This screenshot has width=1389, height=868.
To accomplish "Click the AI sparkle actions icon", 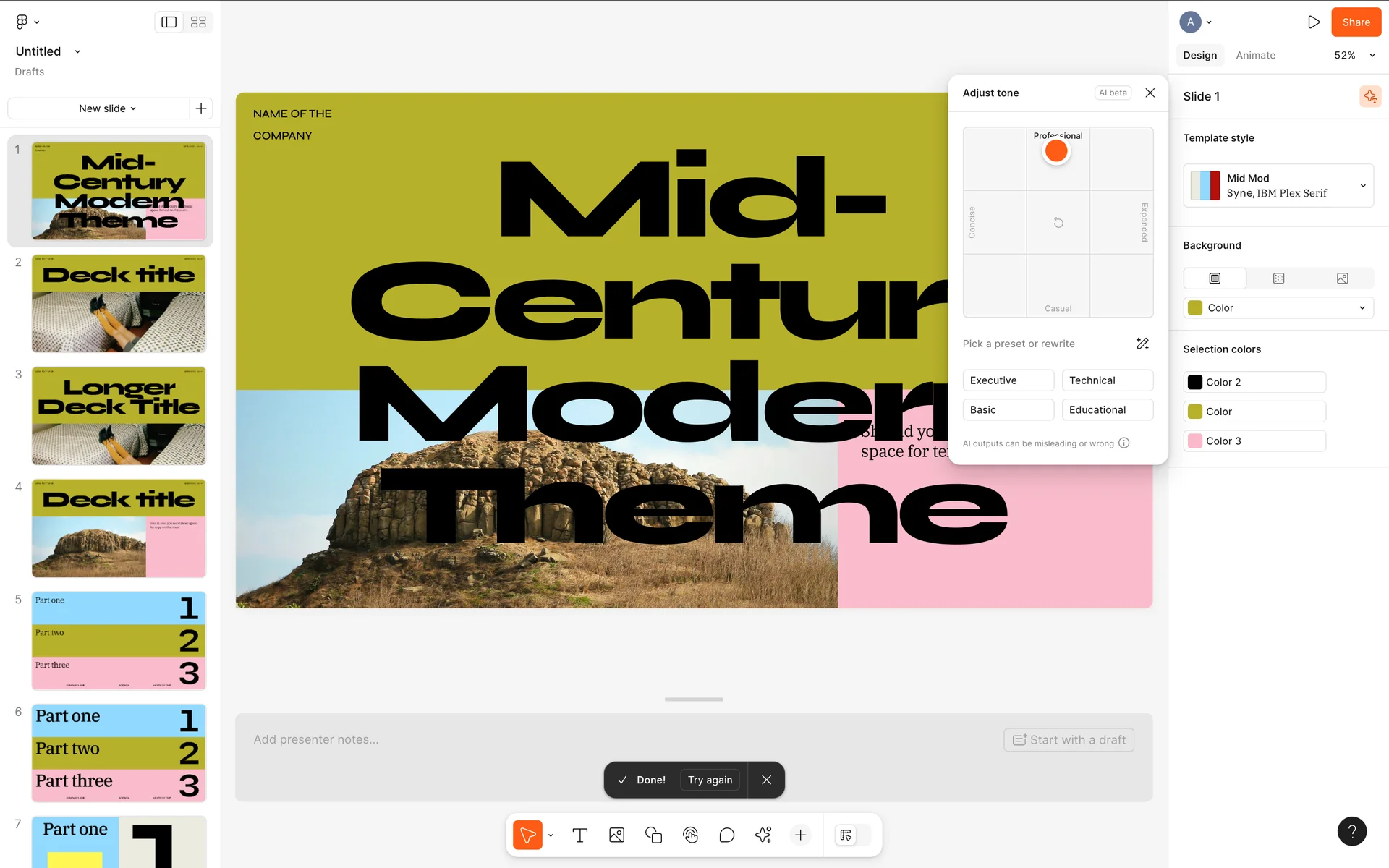I will tap(763, 835).
